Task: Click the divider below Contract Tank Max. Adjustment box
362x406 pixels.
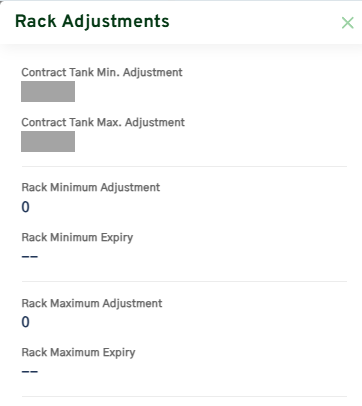Action: point(184,166)
